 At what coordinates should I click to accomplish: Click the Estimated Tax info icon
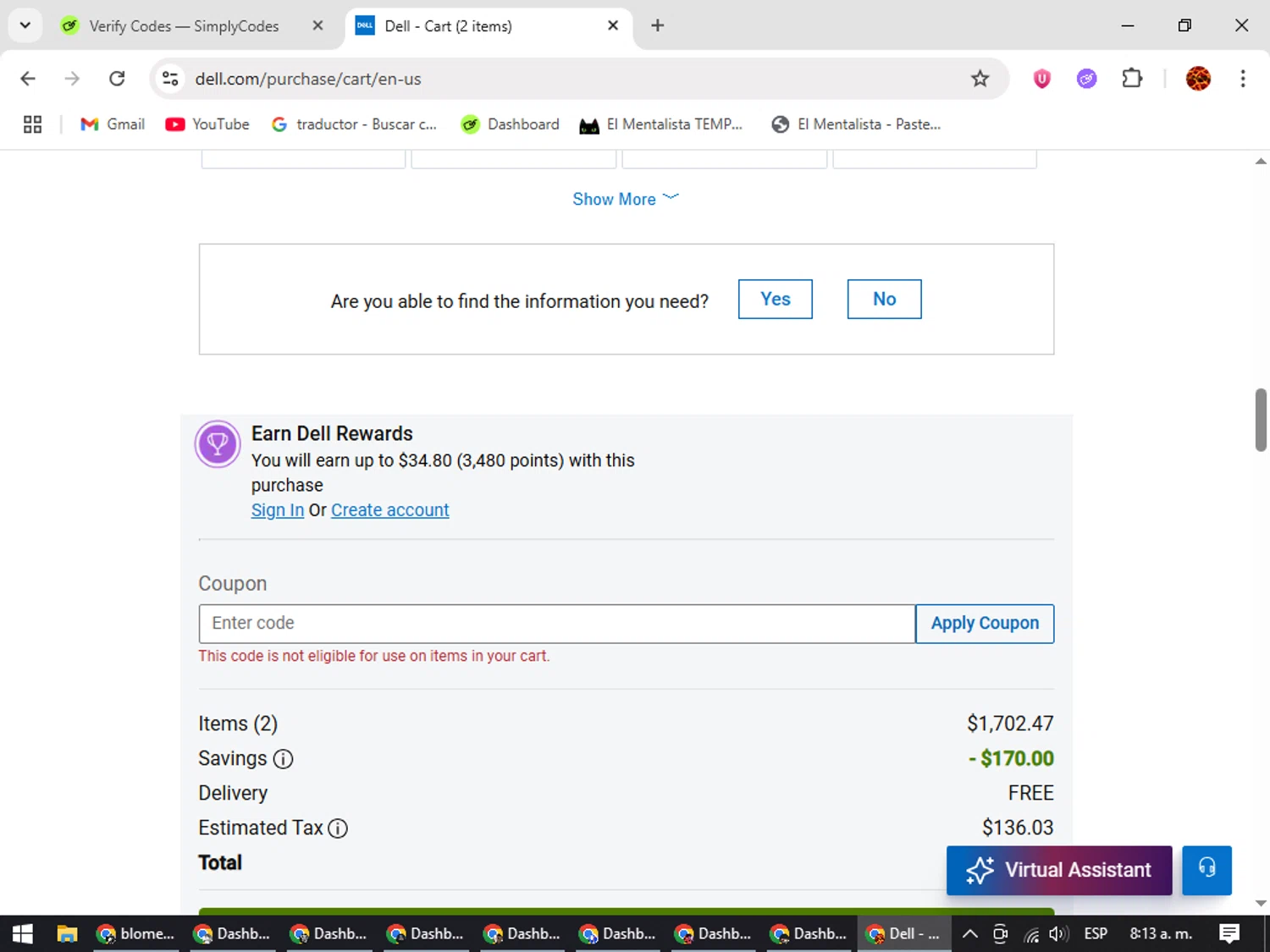pyautogui.click(x=338, y=828)
